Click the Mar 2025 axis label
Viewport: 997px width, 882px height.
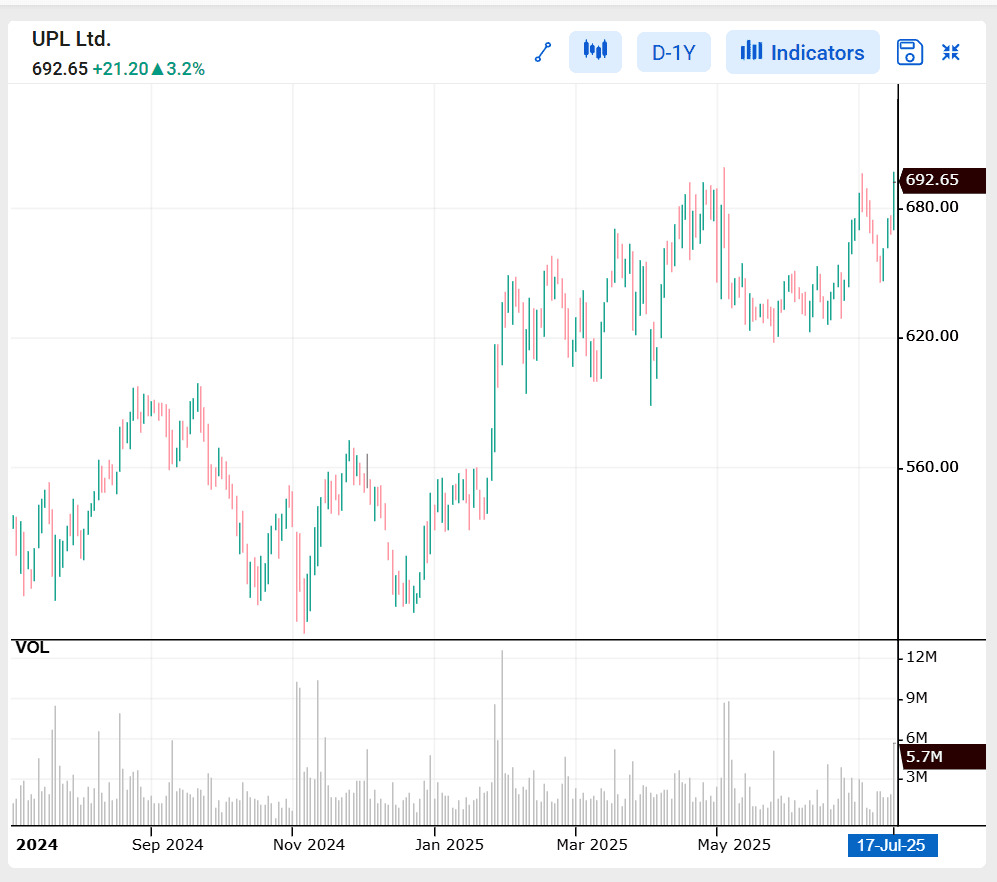click(591, 844)
